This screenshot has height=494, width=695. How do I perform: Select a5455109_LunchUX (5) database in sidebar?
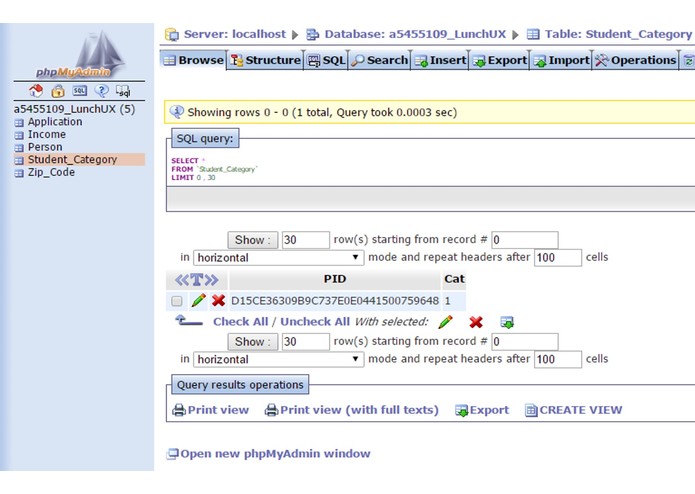74,109
